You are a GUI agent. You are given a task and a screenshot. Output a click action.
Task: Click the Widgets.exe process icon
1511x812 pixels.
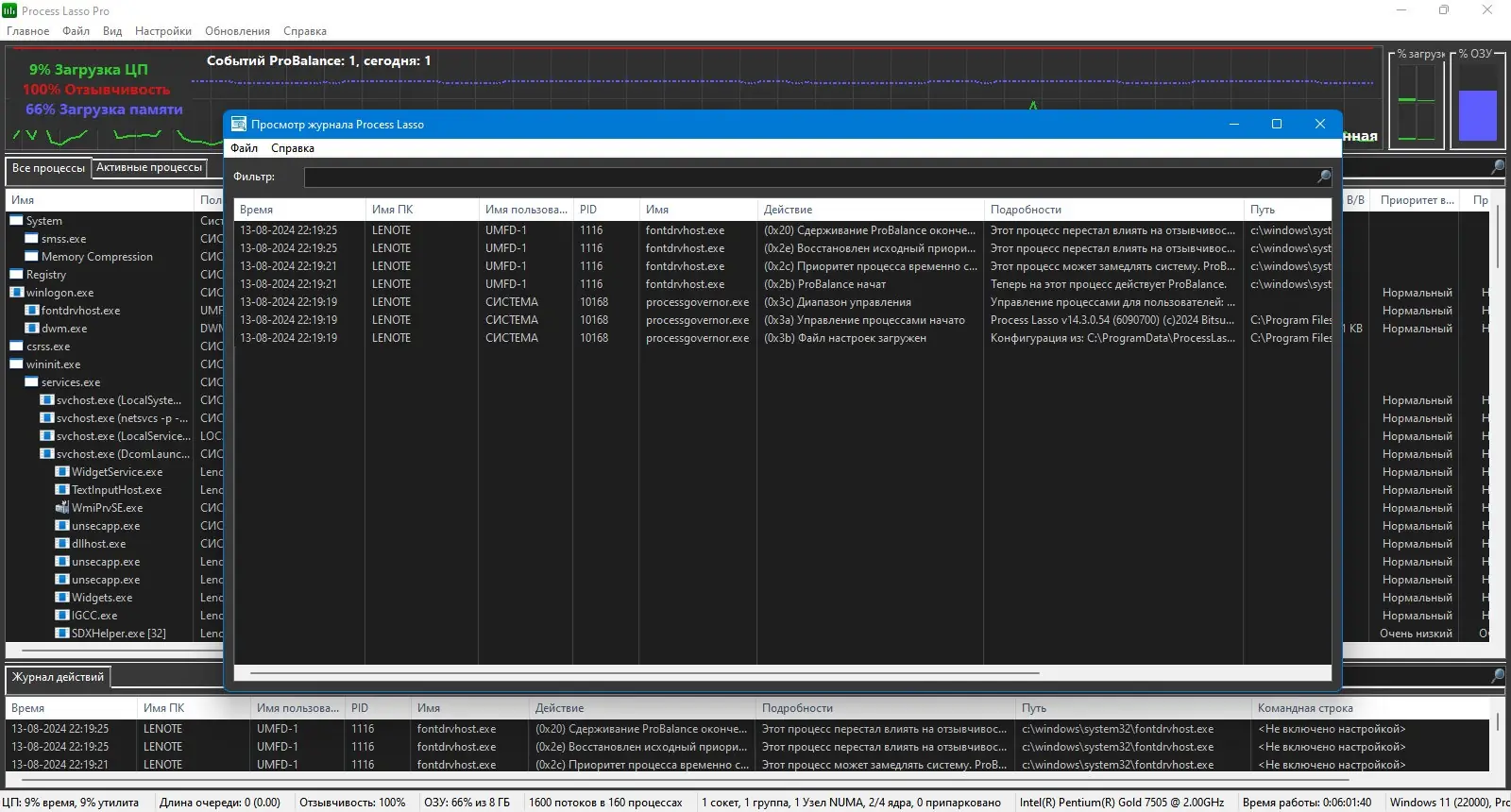point(62,598)
